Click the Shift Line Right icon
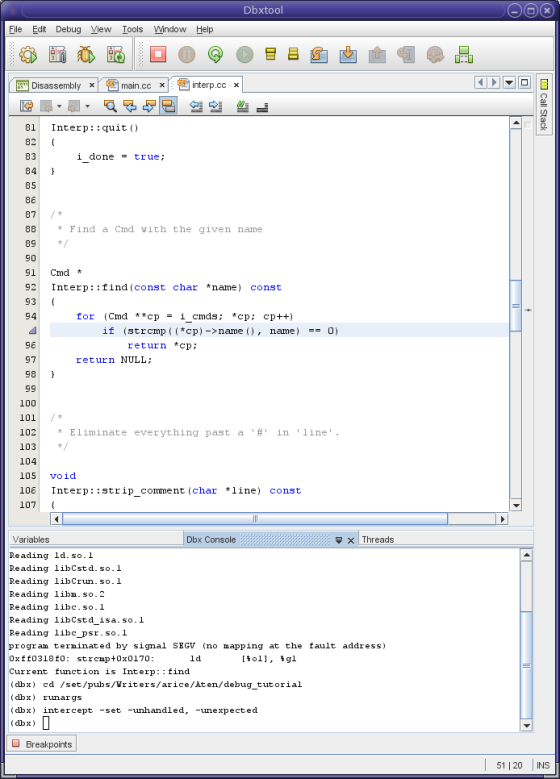The width and height of the screenshot is (560, 779). pos(216,106)
